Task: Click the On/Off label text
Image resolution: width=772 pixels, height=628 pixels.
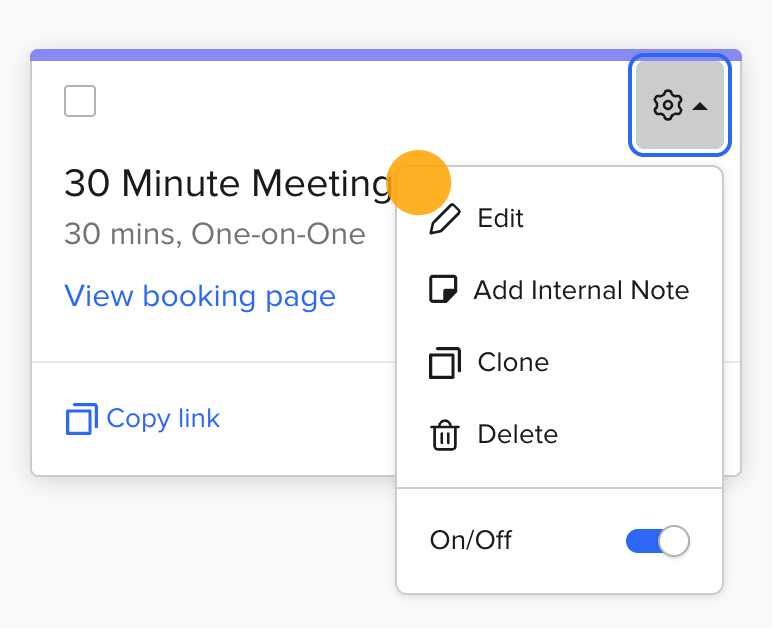Action: (471, 540)
